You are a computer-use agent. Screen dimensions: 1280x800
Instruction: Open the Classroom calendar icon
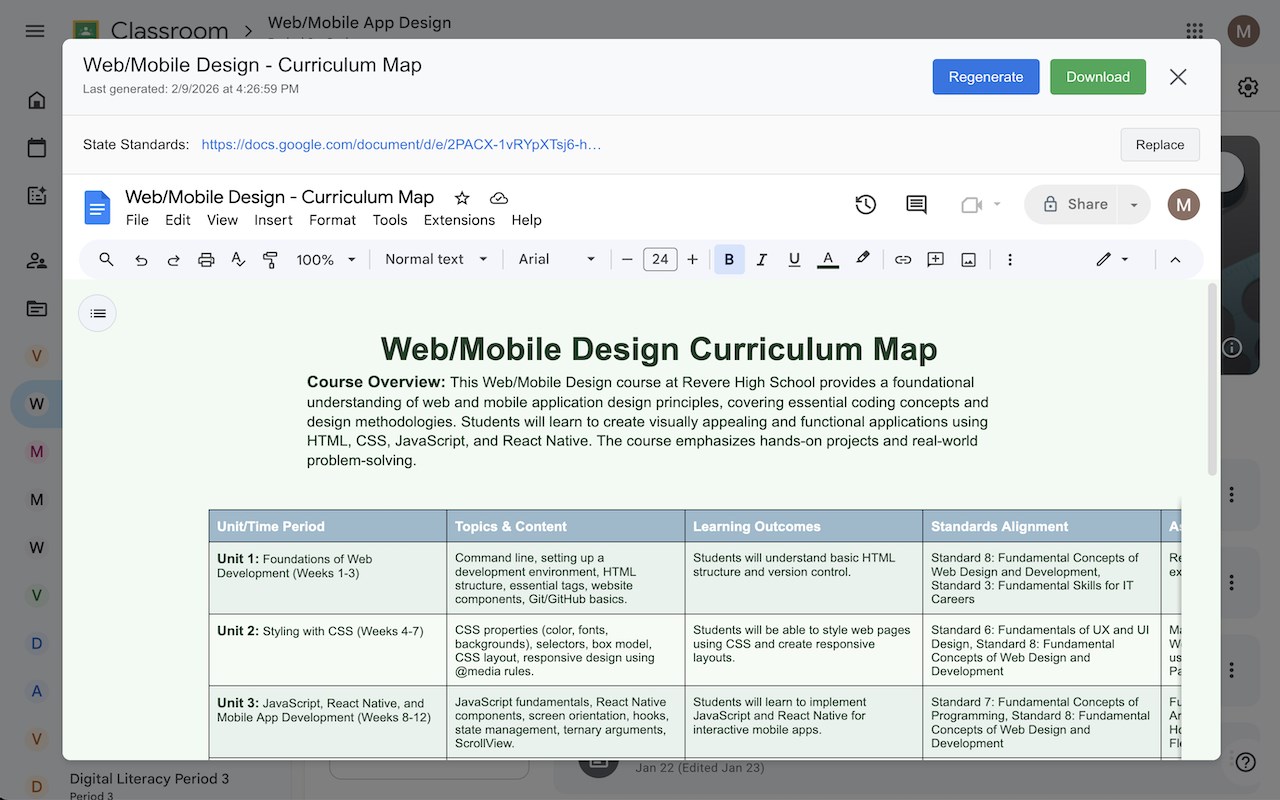pyautogui.click(x=37, y=148)
